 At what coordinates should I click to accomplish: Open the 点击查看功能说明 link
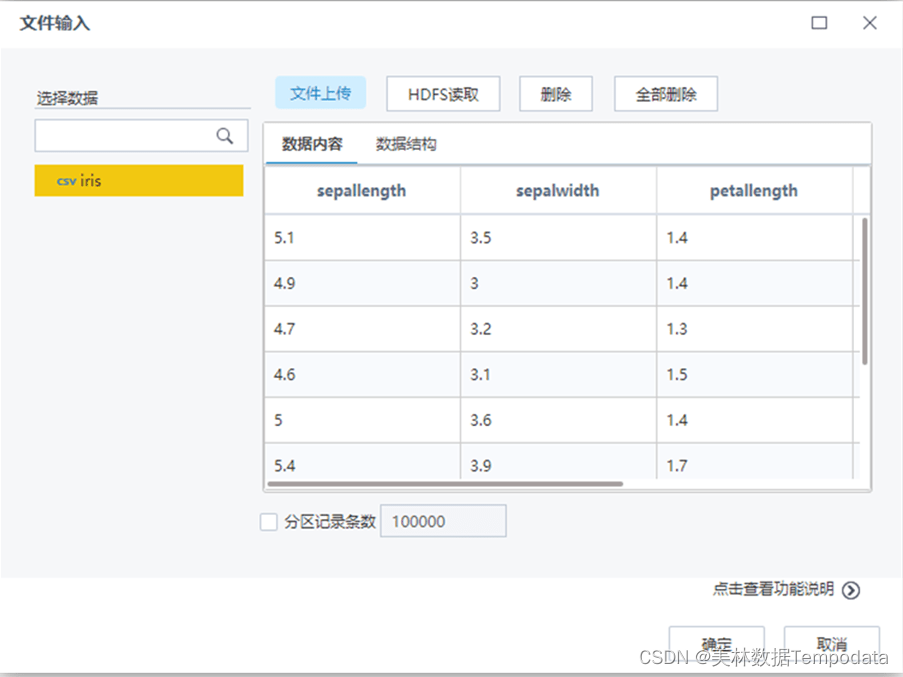[773, 589]
